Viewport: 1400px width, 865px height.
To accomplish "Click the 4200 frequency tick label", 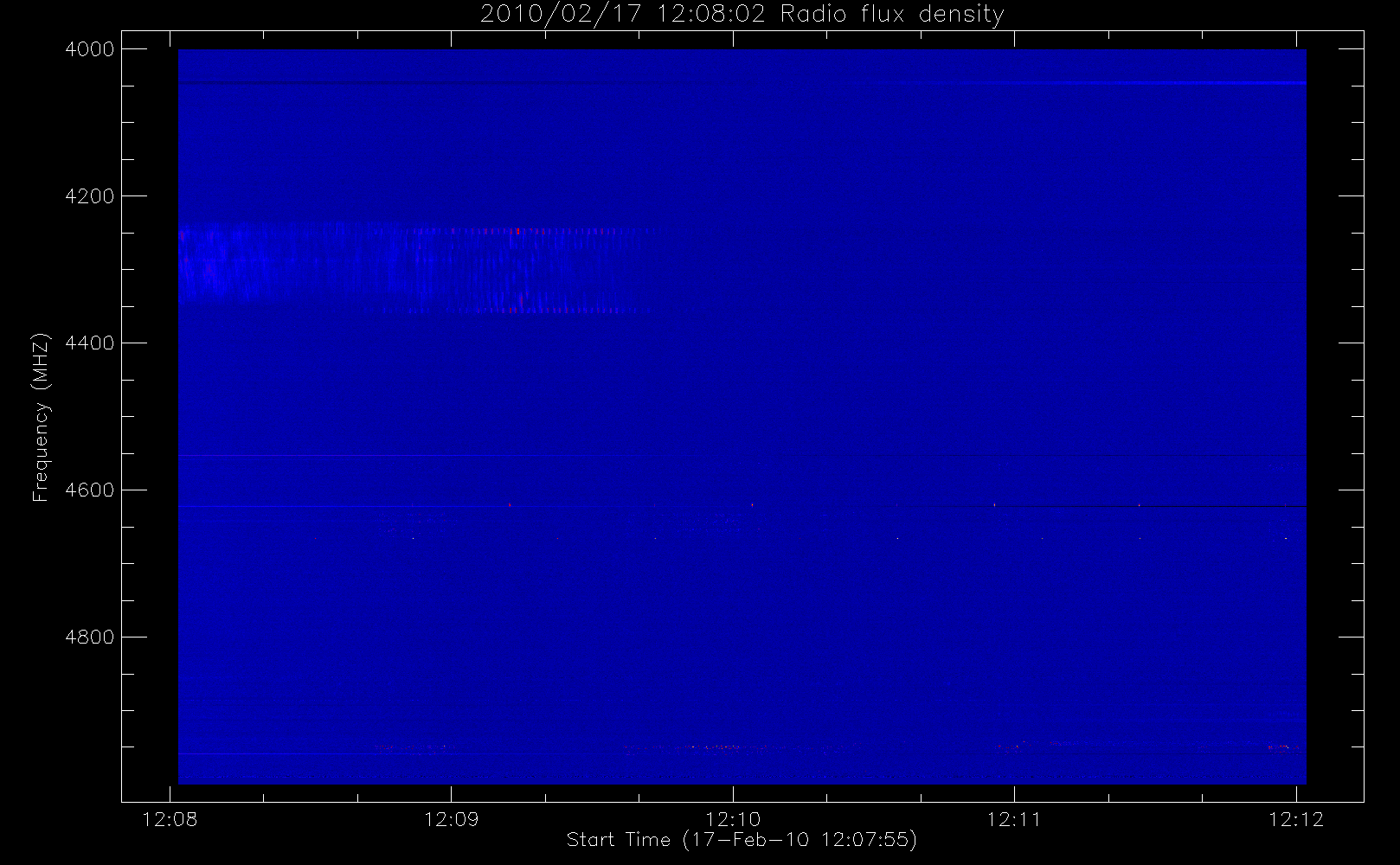I will click(90, 196).
